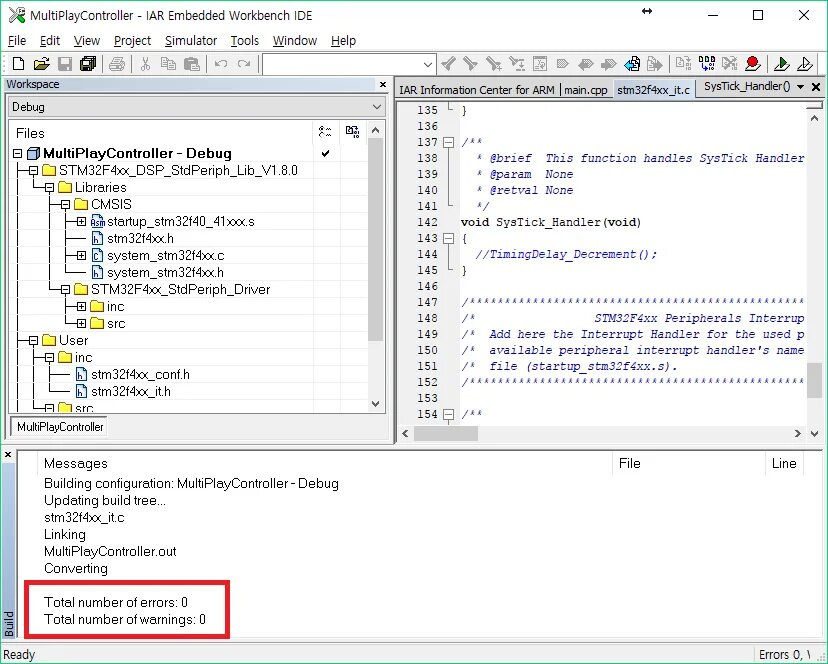Click the Toggle bookmark icon
Viewport: 828px width, 664px height.
pos(562,64)
